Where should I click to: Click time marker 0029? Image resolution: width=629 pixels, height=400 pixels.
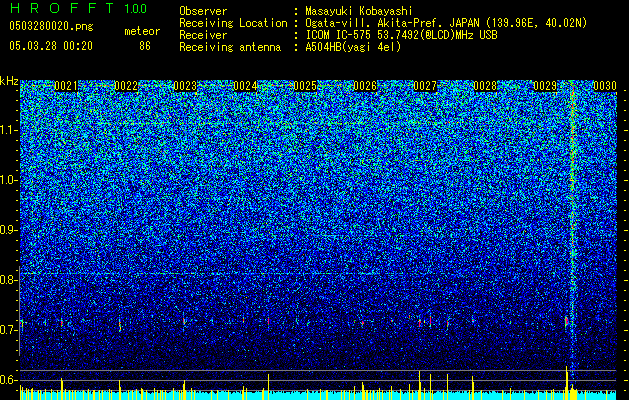click(545, 86)
